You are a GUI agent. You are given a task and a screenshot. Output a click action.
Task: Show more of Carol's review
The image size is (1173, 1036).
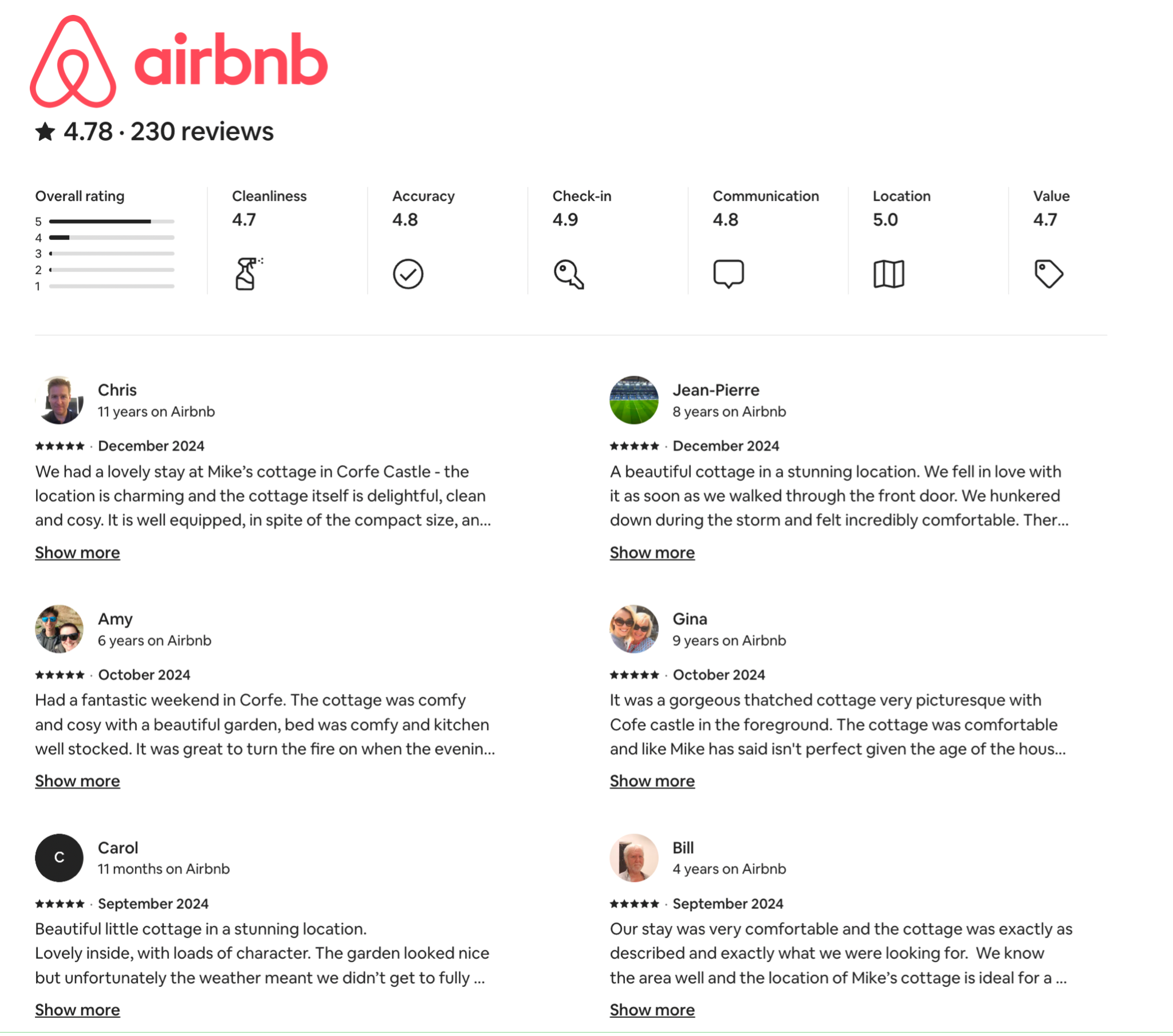[x=77, y=1010]
